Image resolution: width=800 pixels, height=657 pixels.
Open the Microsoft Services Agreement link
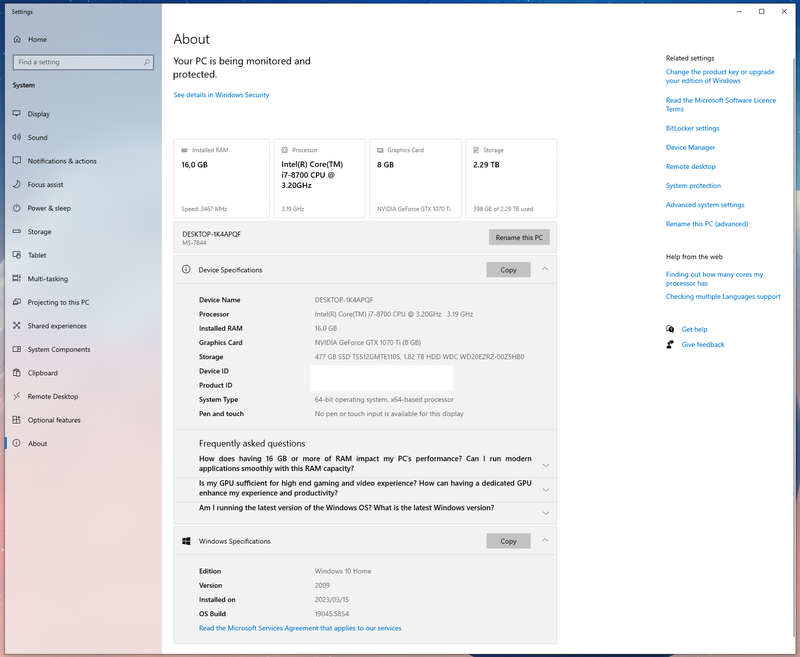tap(300, 628)
